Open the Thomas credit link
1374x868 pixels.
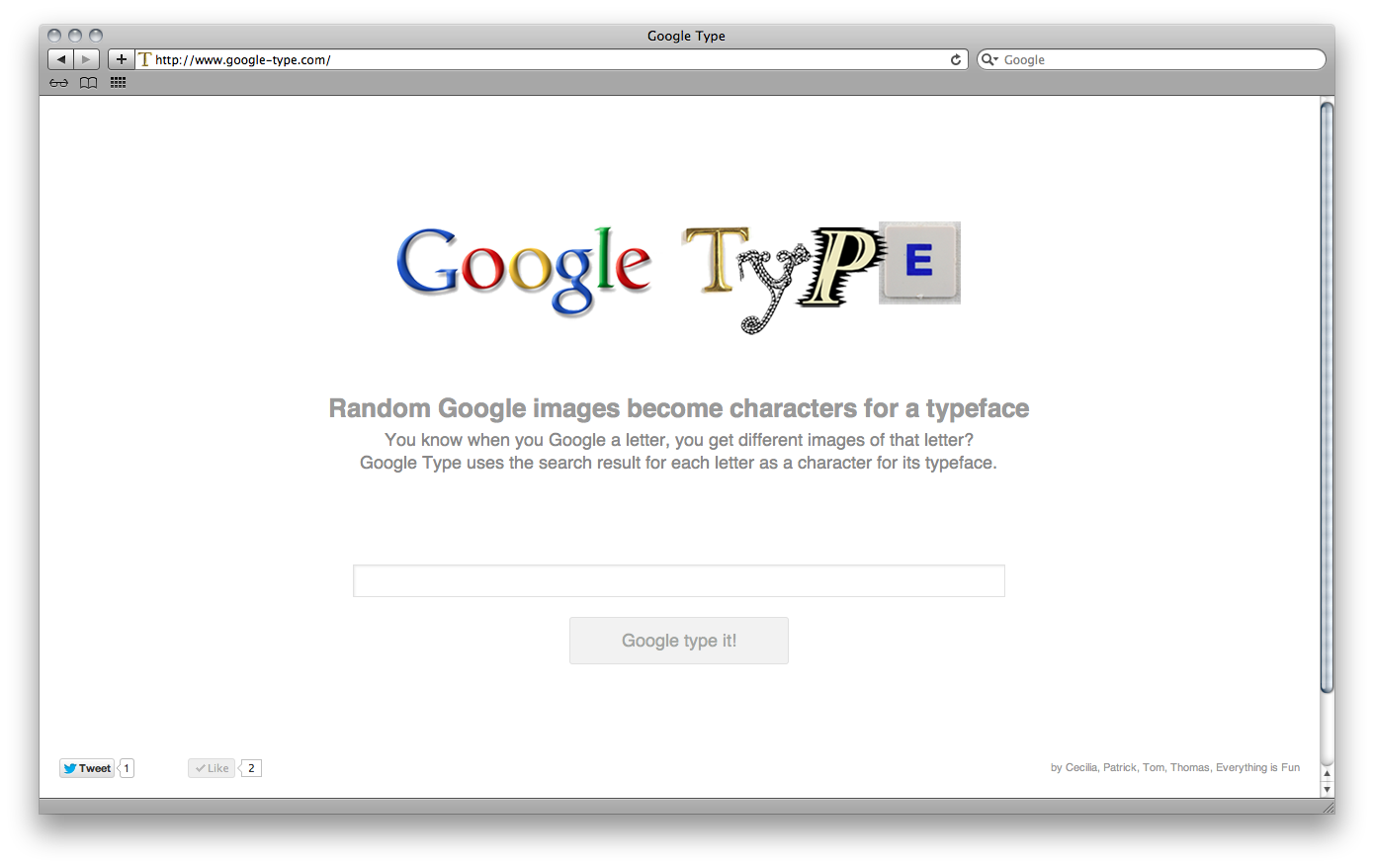[1190, 767]
